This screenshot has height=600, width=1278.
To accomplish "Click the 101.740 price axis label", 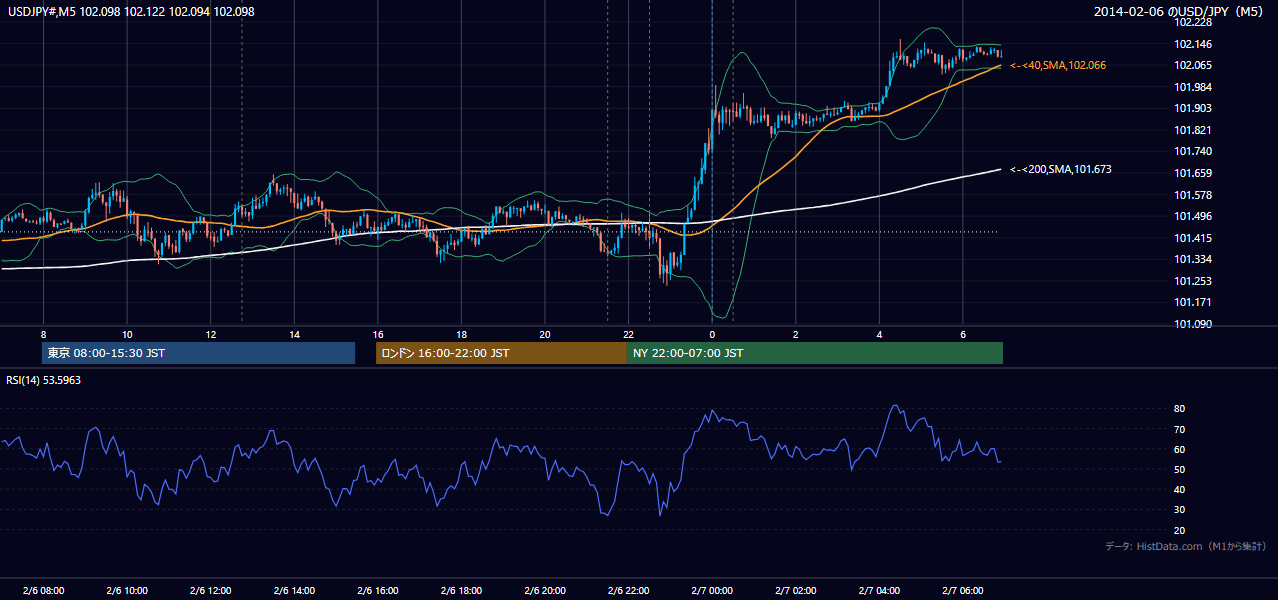I will coord(1193,152).
